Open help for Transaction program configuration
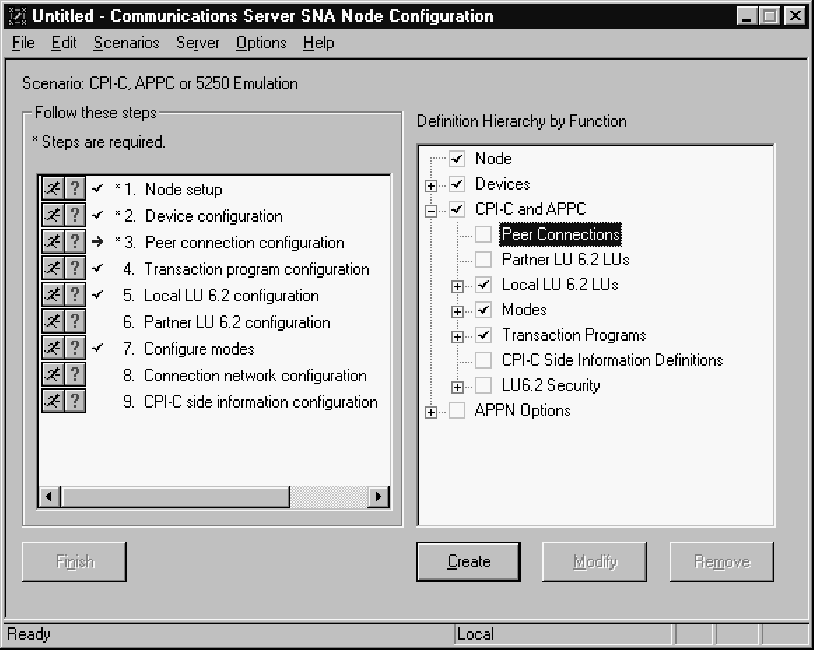The height and width of the screenshot is (650, 814). tap(75, 268)
